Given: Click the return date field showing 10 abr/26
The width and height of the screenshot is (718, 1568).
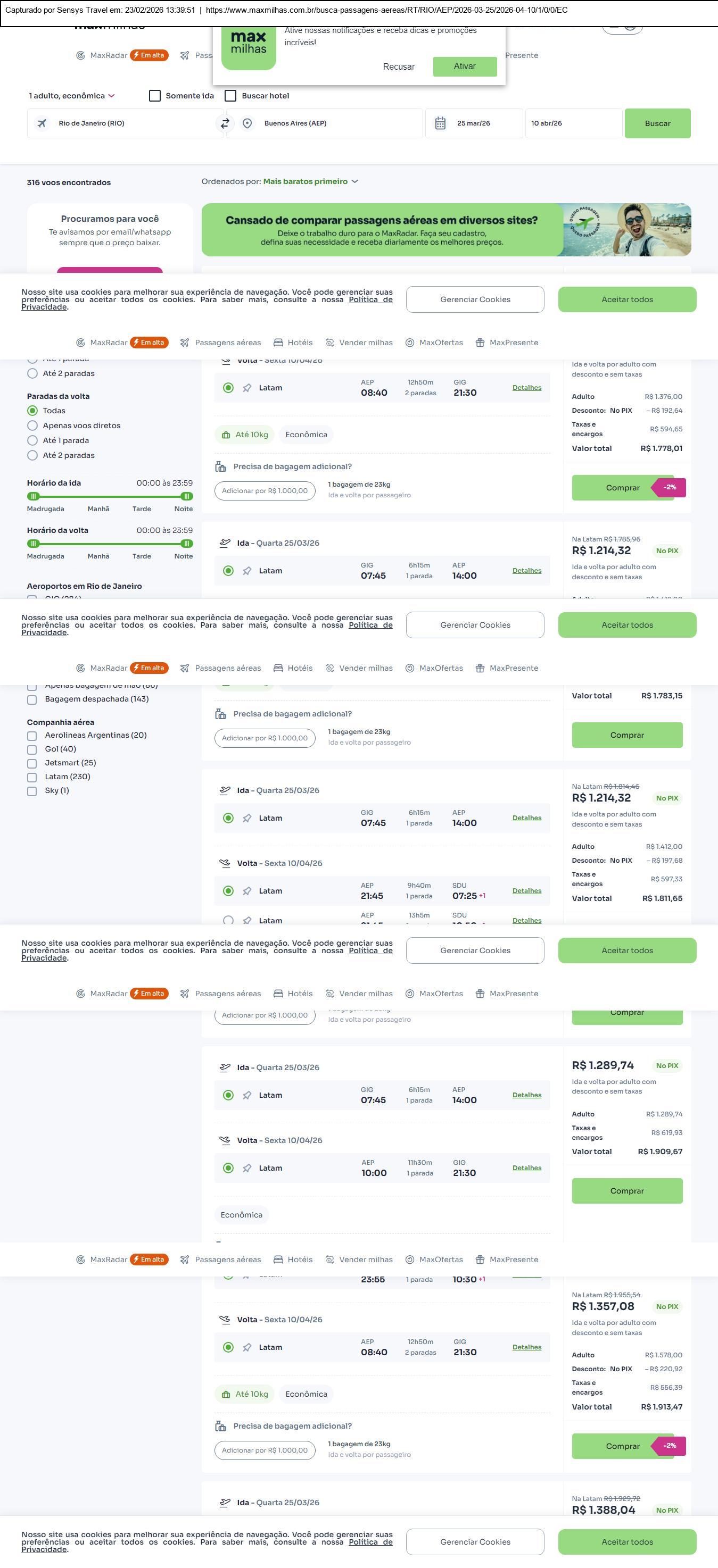Looking at the screenshot, I should tap(573, 123).
